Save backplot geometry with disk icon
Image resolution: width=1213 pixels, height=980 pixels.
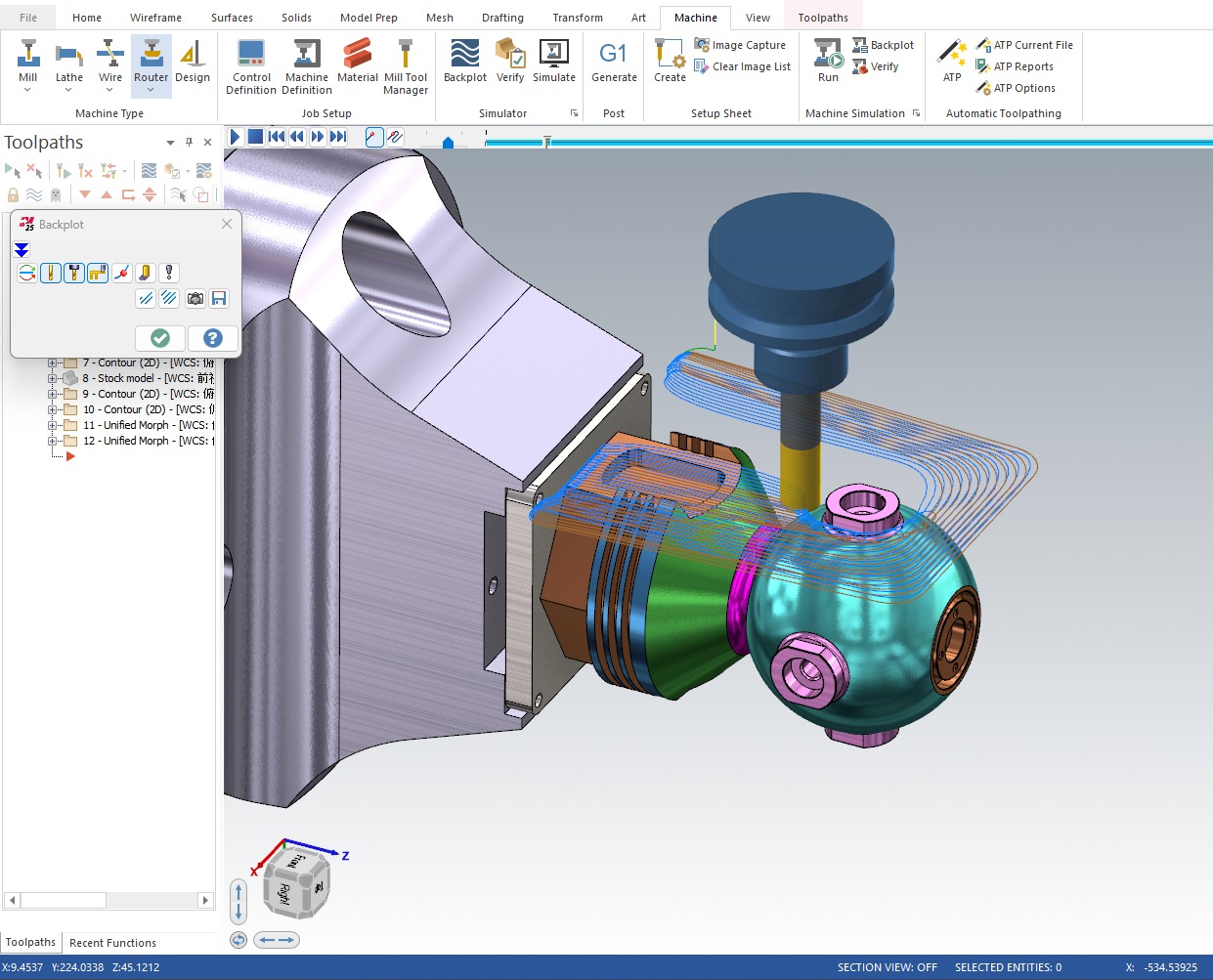pos(219,298)
